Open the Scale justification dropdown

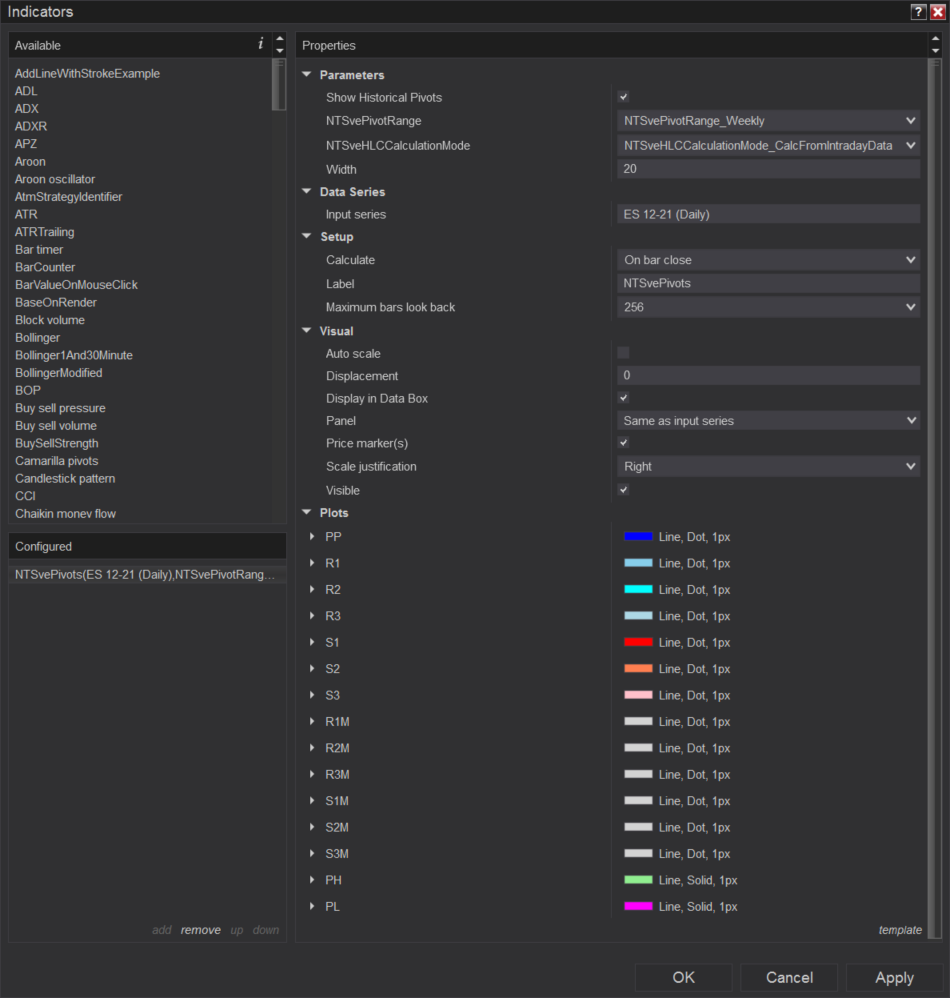(768, 466)
